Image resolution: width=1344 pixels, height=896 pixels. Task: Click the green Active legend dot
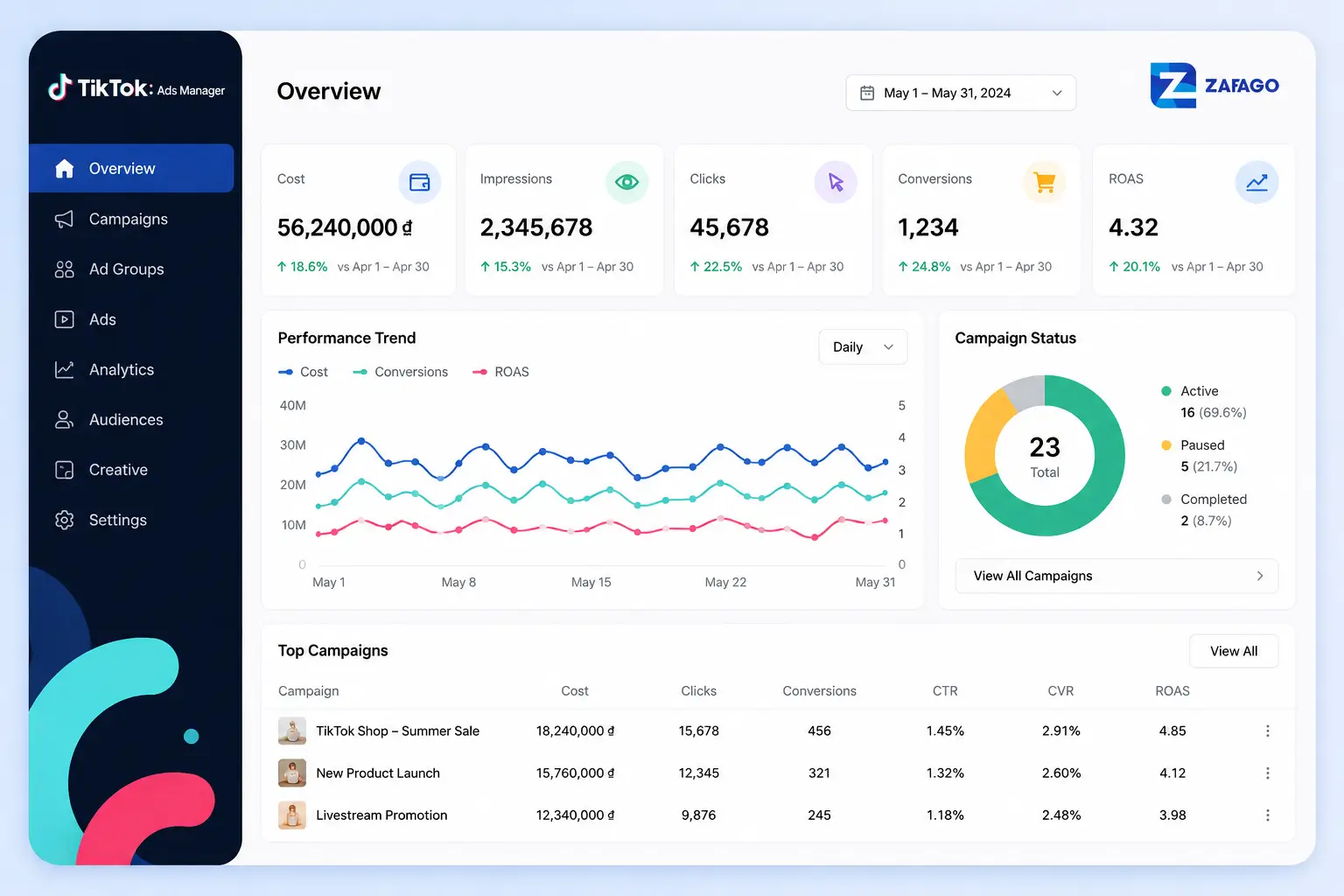click(x=1166, y=391)
